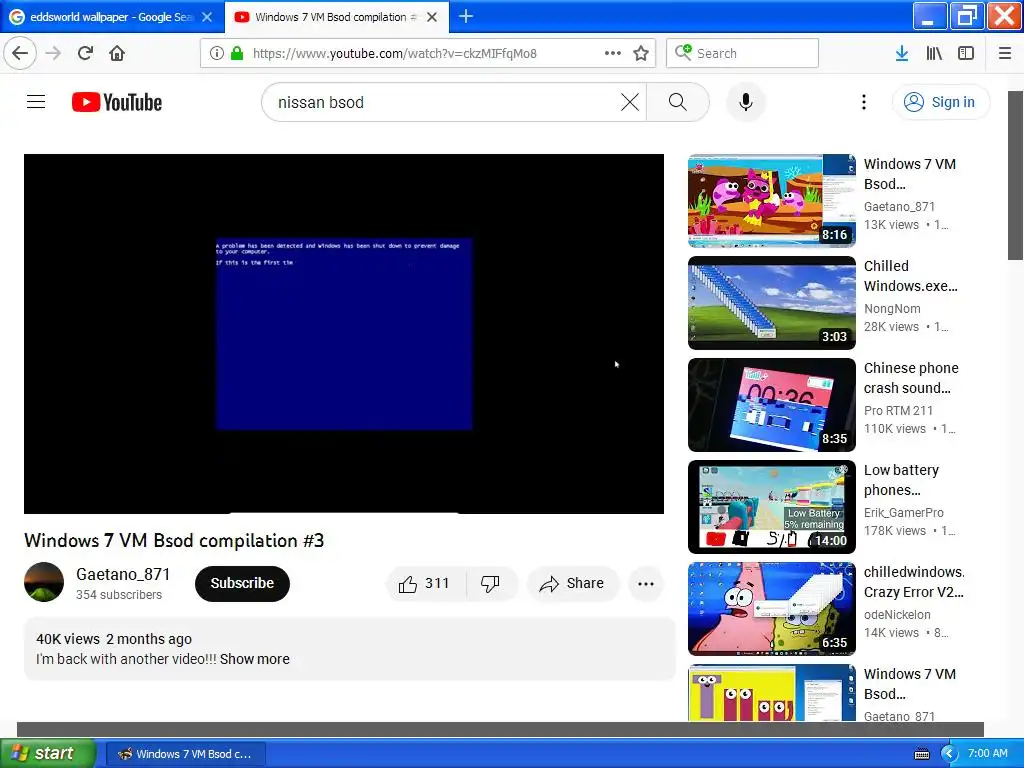Open Pro RTM 211 channel name
The image size is (1024, 768).
pyautogui.click(x=898, y=410)
